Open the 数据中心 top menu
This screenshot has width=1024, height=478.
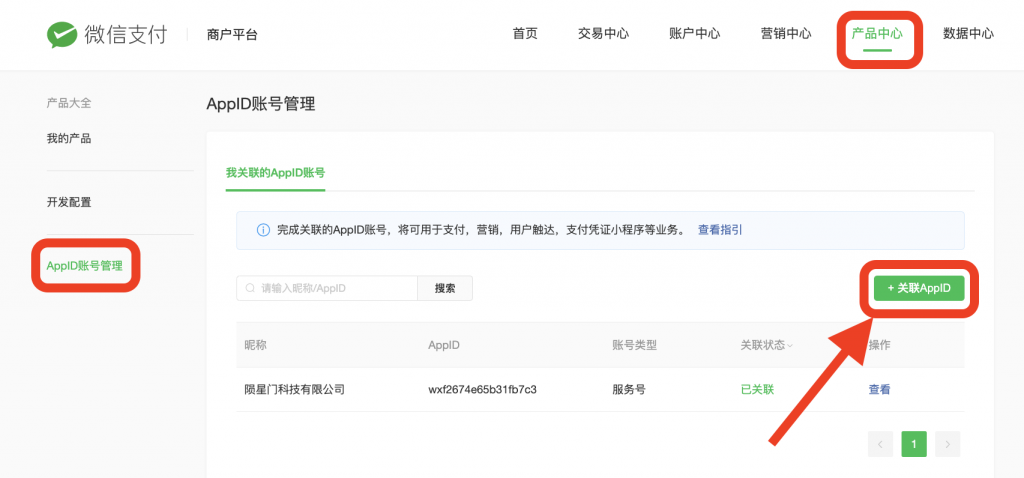click(x=968, y=34)
